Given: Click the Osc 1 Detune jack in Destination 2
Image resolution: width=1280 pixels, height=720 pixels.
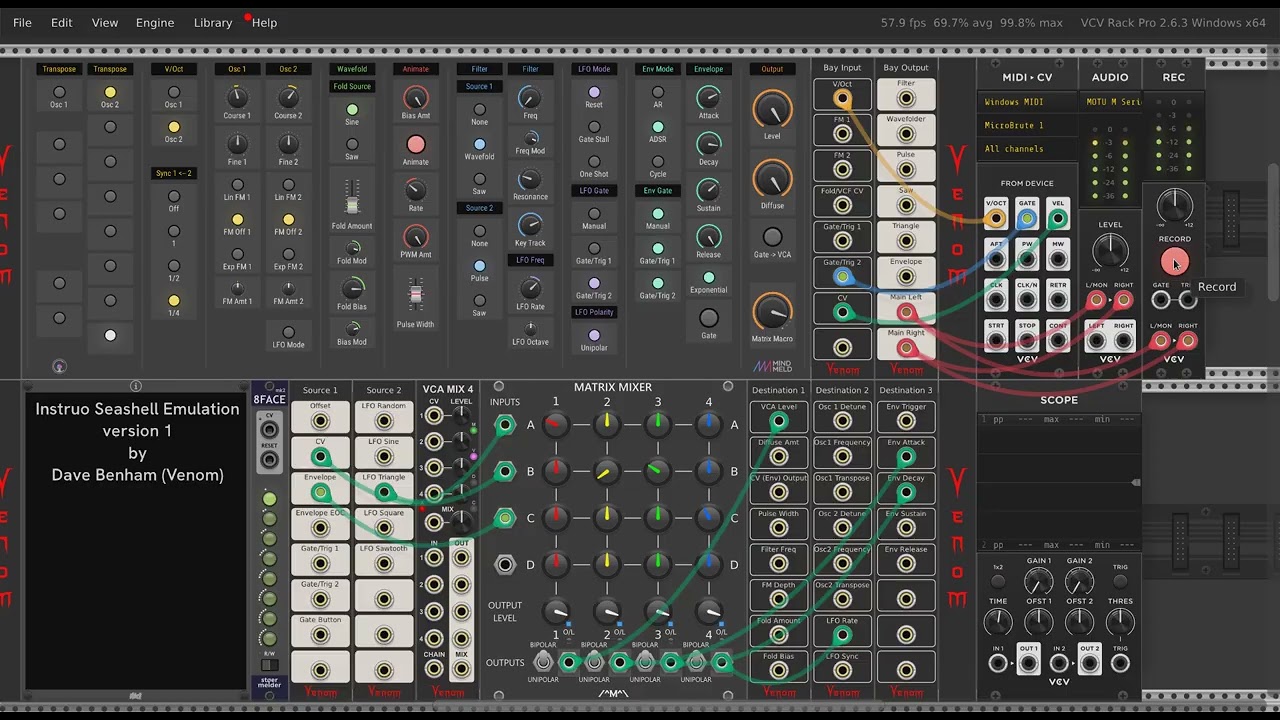Looking at the screenshot, I should pyautogui.click(x=842, y=421).
